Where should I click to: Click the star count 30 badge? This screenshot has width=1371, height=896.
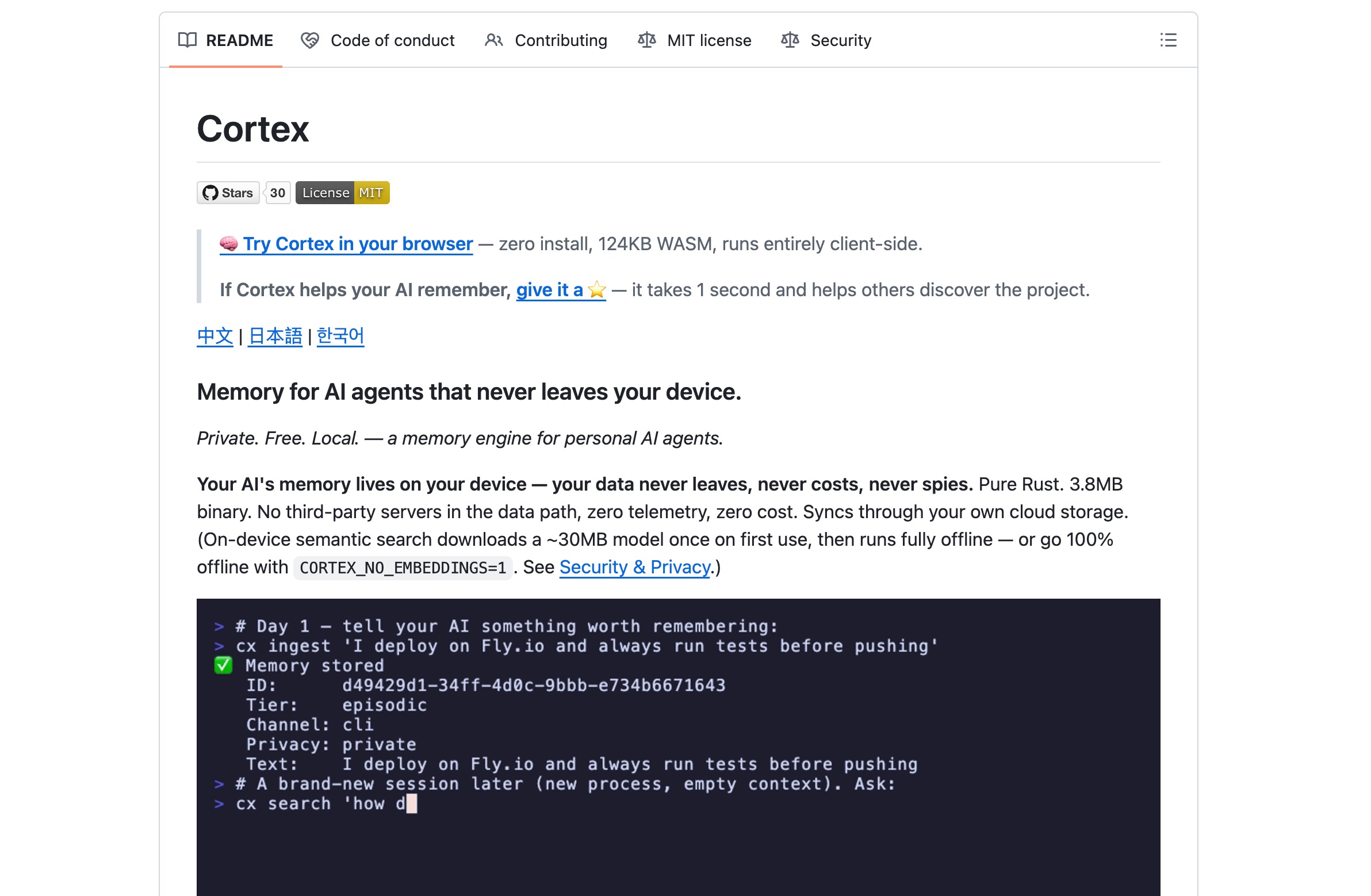pyautogui.click(x=277, y=193)
